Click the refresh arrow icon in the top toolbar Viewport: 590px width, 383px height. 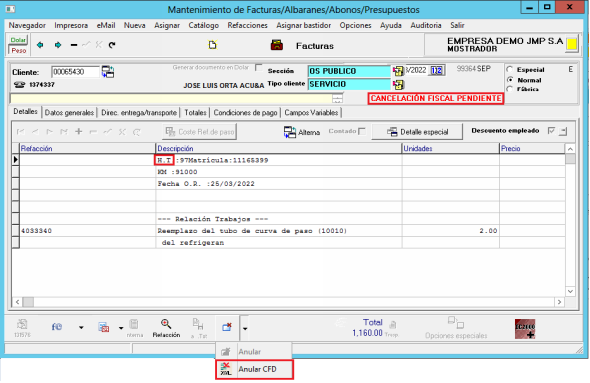click(112, 45)
